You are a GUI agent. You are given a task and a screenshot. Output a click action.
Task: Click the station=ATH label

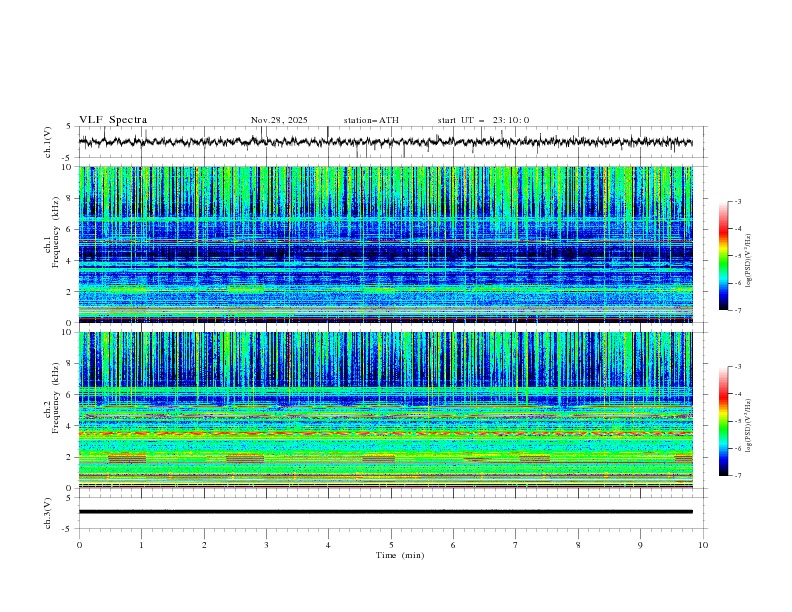[x=371, y=120]
